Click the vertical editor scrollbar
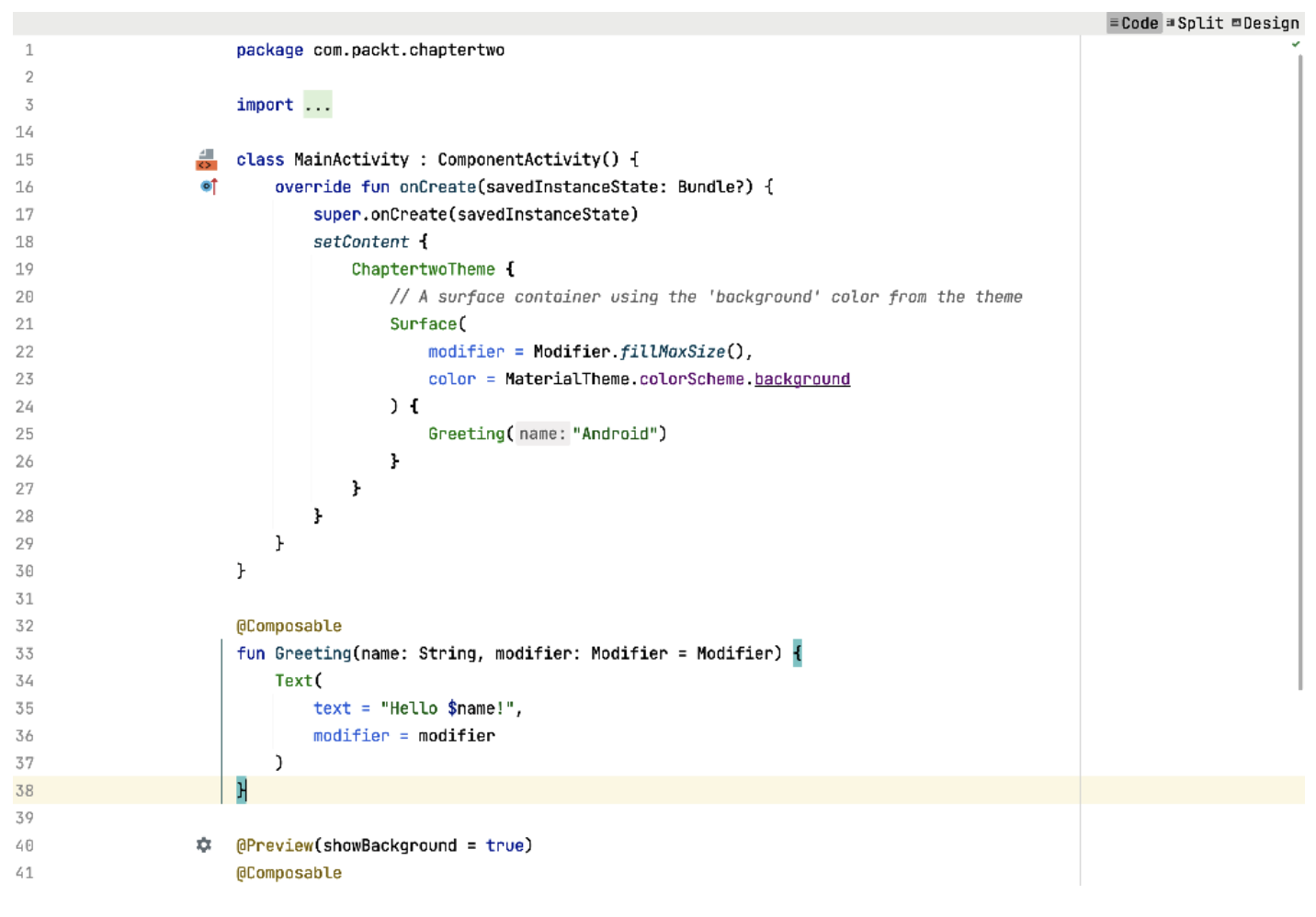 pos(1299,368)
